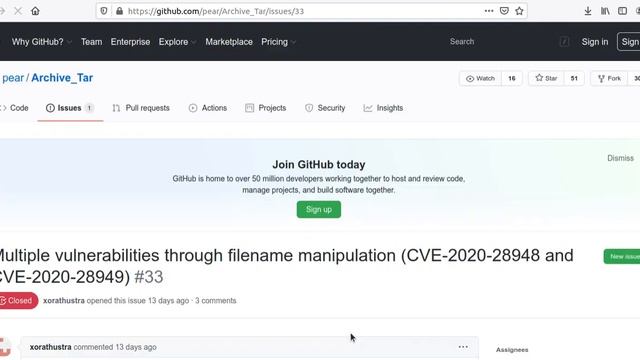Click the comment's 13 days ago timestamp

pyautogui.click(x=136, y=347)
